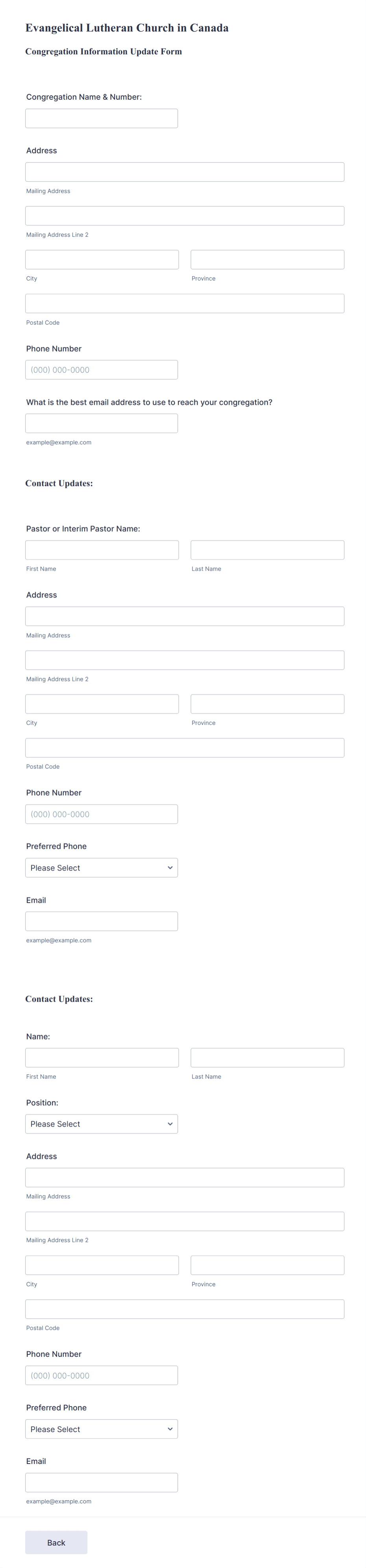This screenshot has width=366, height=1568.
Task: Click the pastor's First Name field
Action: (101, 550)
